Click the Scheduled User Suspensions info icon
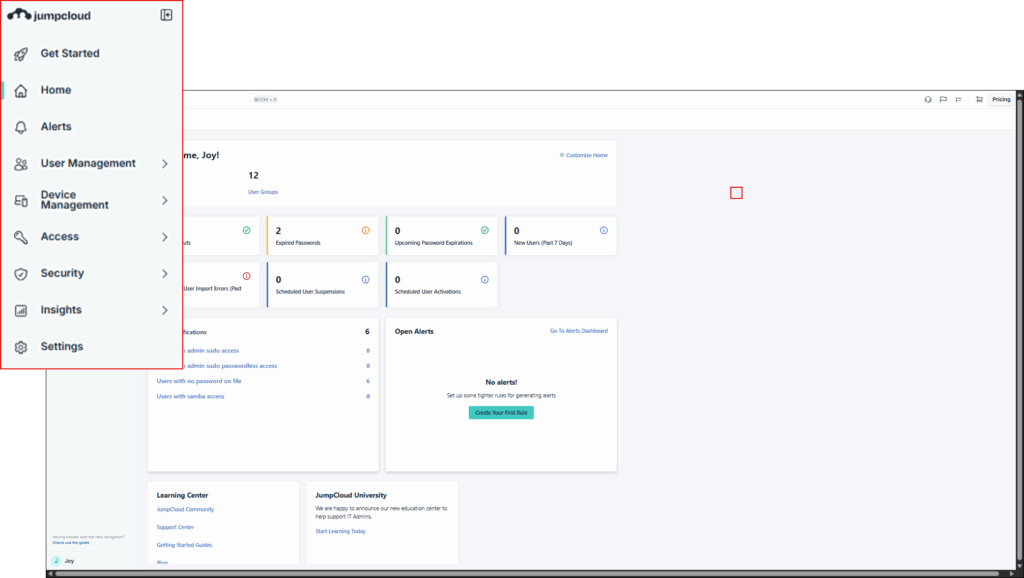 pos(365,280)
